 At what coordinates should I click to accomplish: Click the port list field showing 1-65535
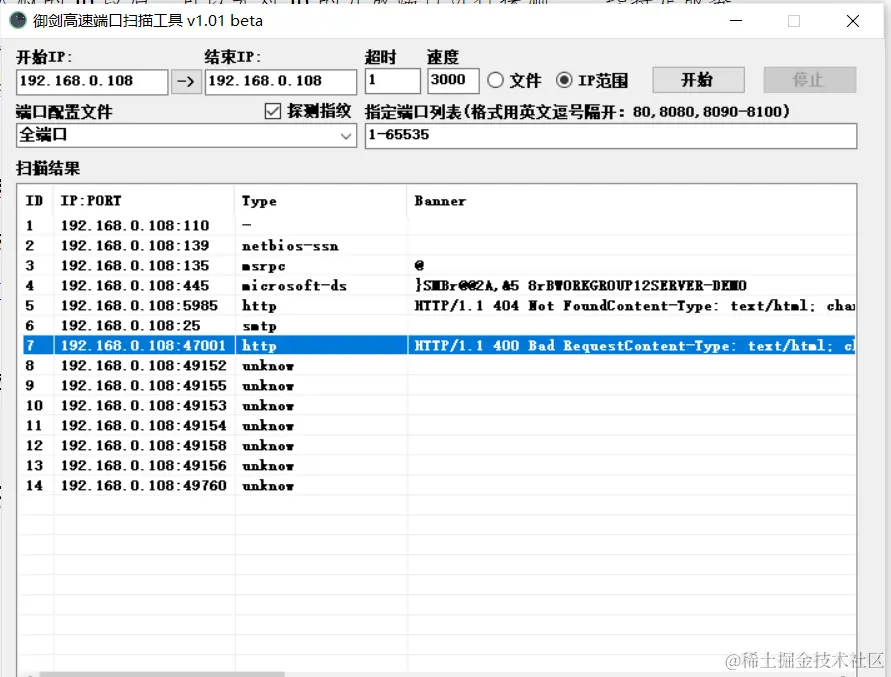[611, 136]
